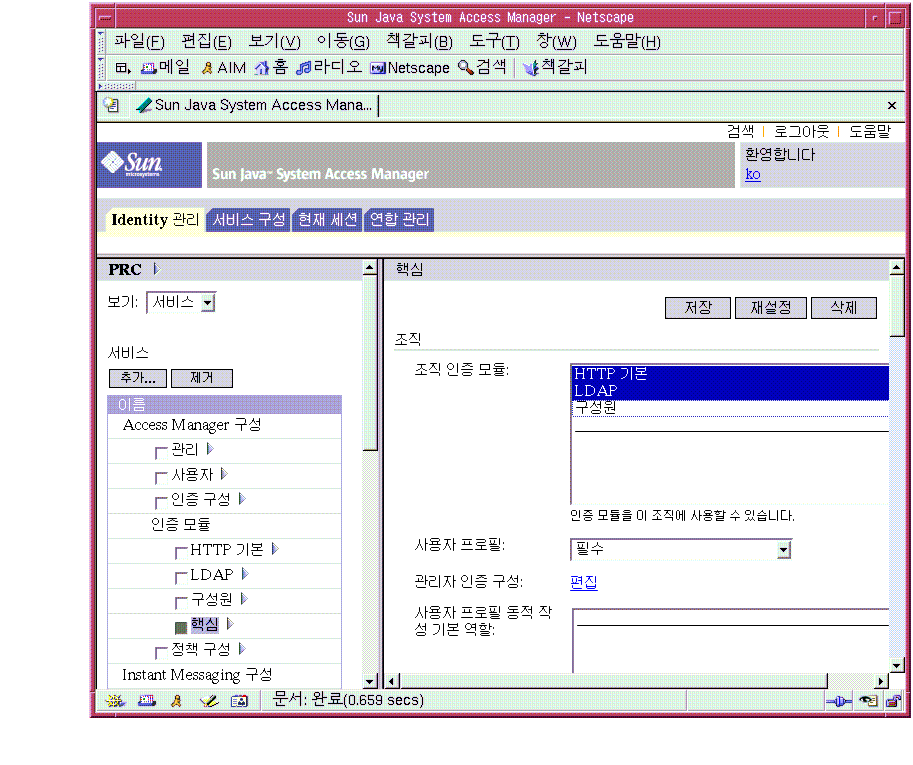Open the AIM toolbar shortcut
The width and height of the screenshot is (913, 765).
pyautogui.click(x=224, y=68)
